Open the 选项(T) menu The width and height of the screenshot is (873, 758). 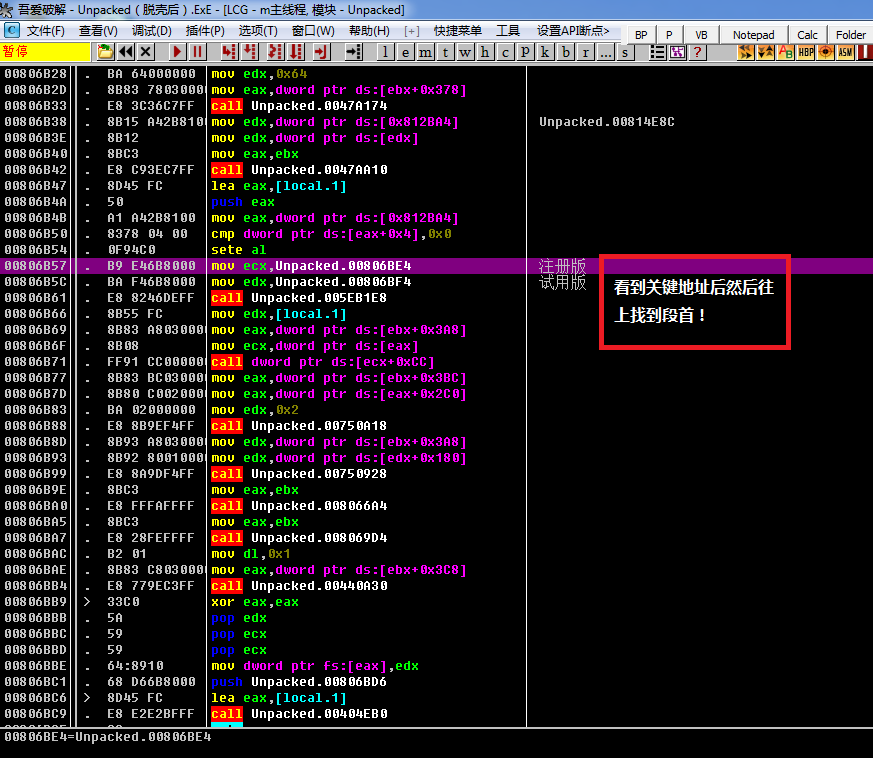pos(258,31)
